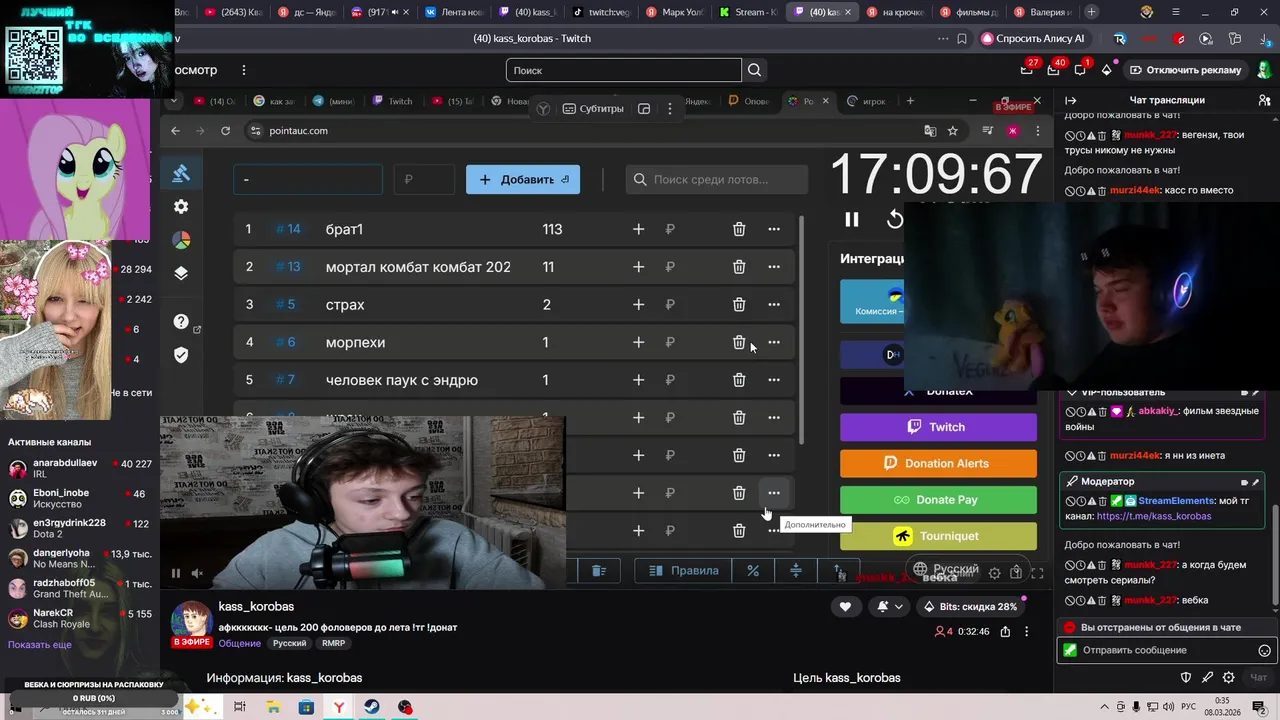The height and width of the screenshot is (720, 1280).
Task: Open floating video bar more options
Action: pyautogui.click(x=671, y=108)
